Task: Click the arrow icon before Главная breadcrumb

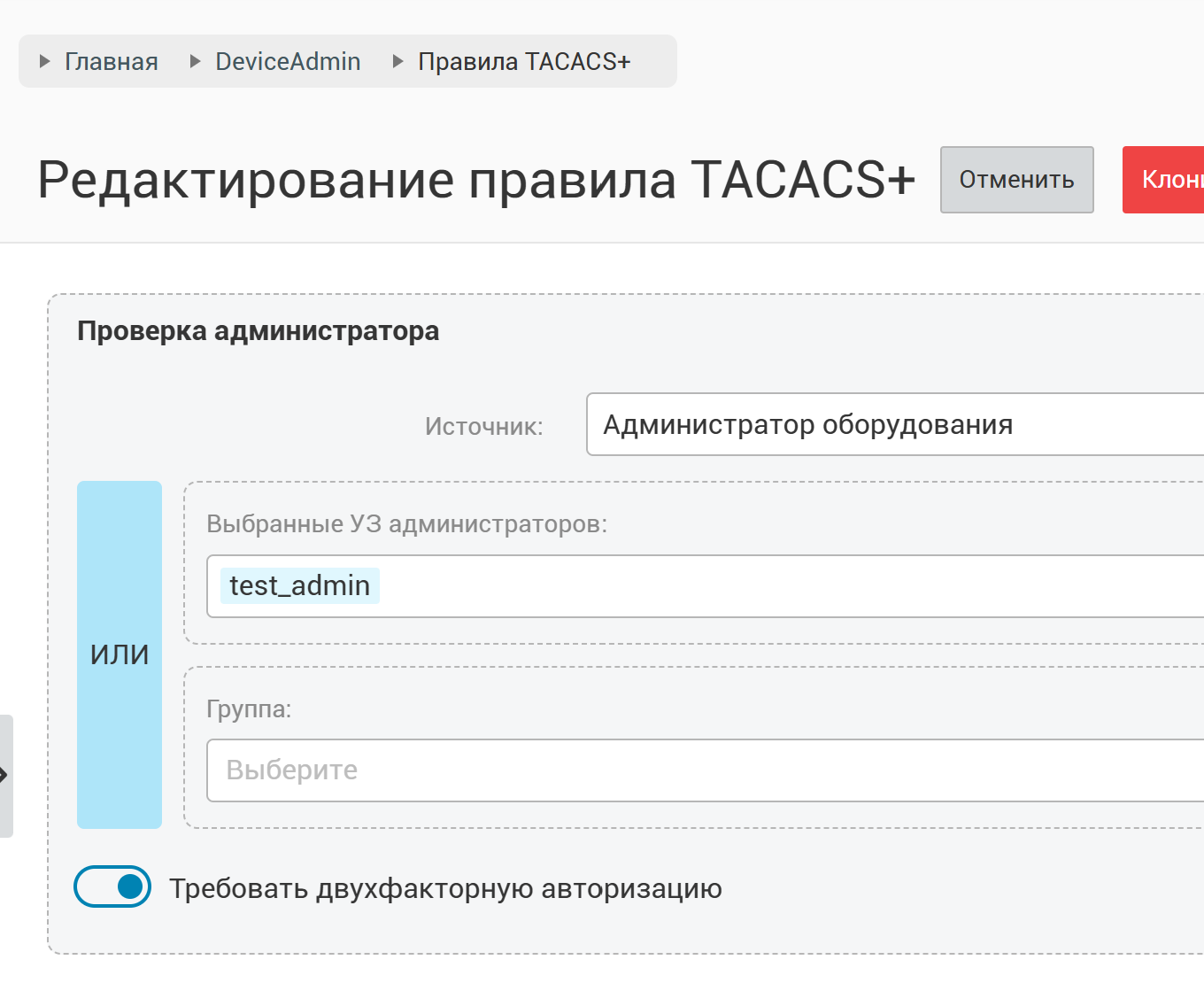Action: [x=44, y=61]
